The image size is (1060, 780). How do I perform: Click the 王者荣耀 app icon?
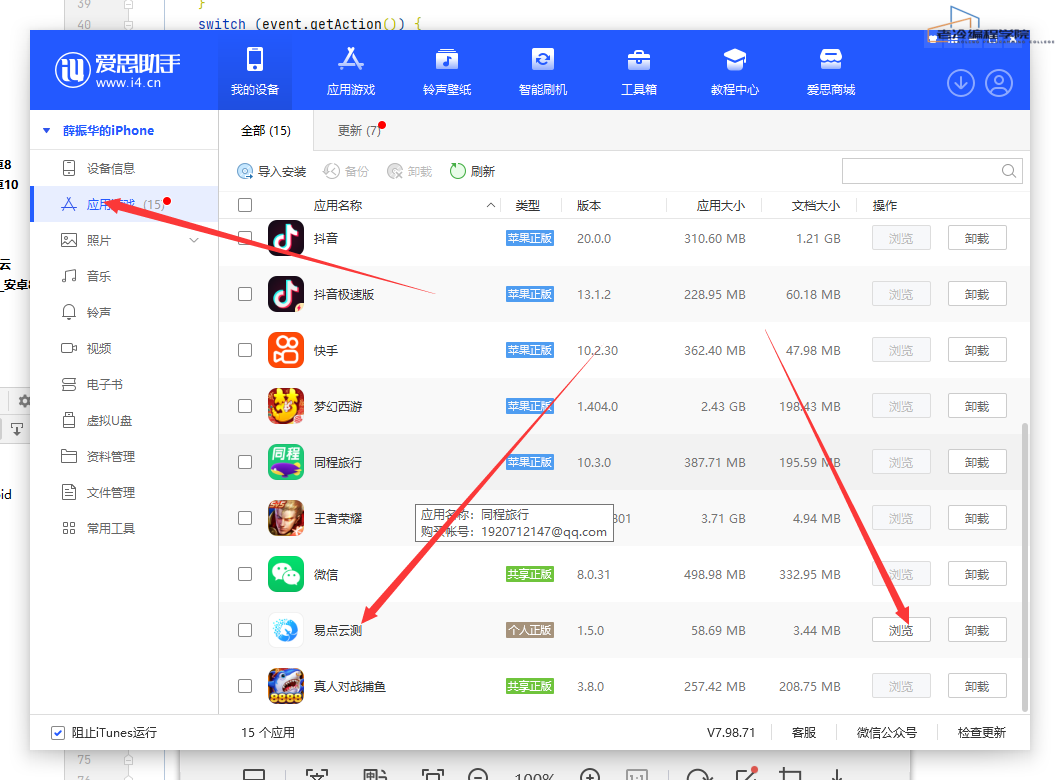(x=286, y=518)
